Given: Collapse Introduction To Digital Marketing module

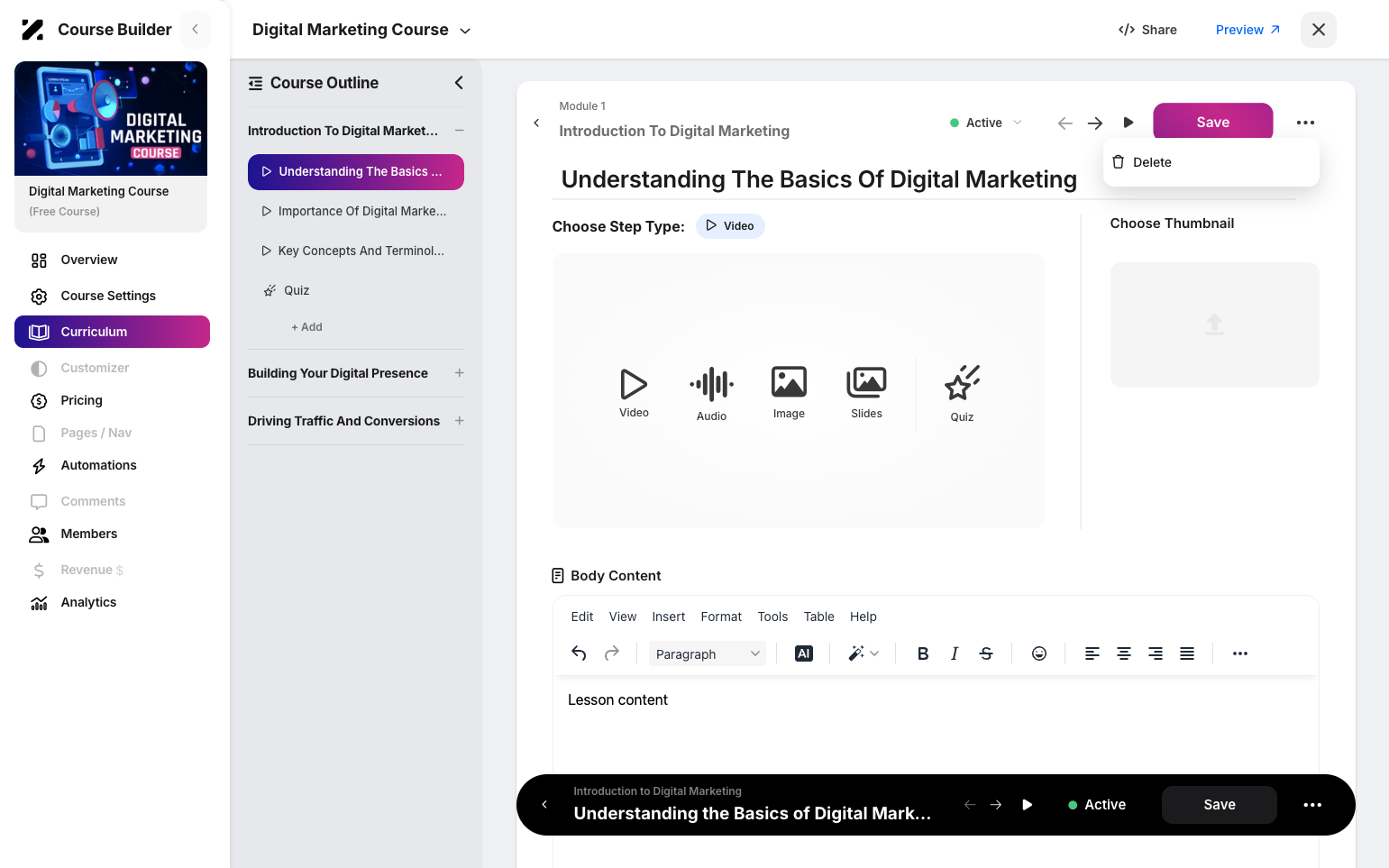Looking at the screenshot, I should [459, 131].
